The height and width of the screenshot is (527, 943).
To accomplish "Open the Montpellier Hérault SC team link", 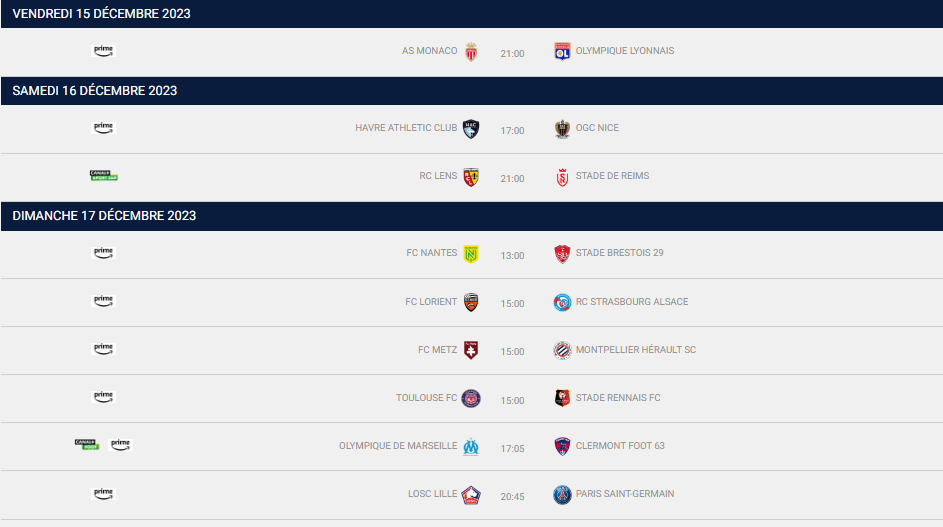I will click(x=636, y=350).
